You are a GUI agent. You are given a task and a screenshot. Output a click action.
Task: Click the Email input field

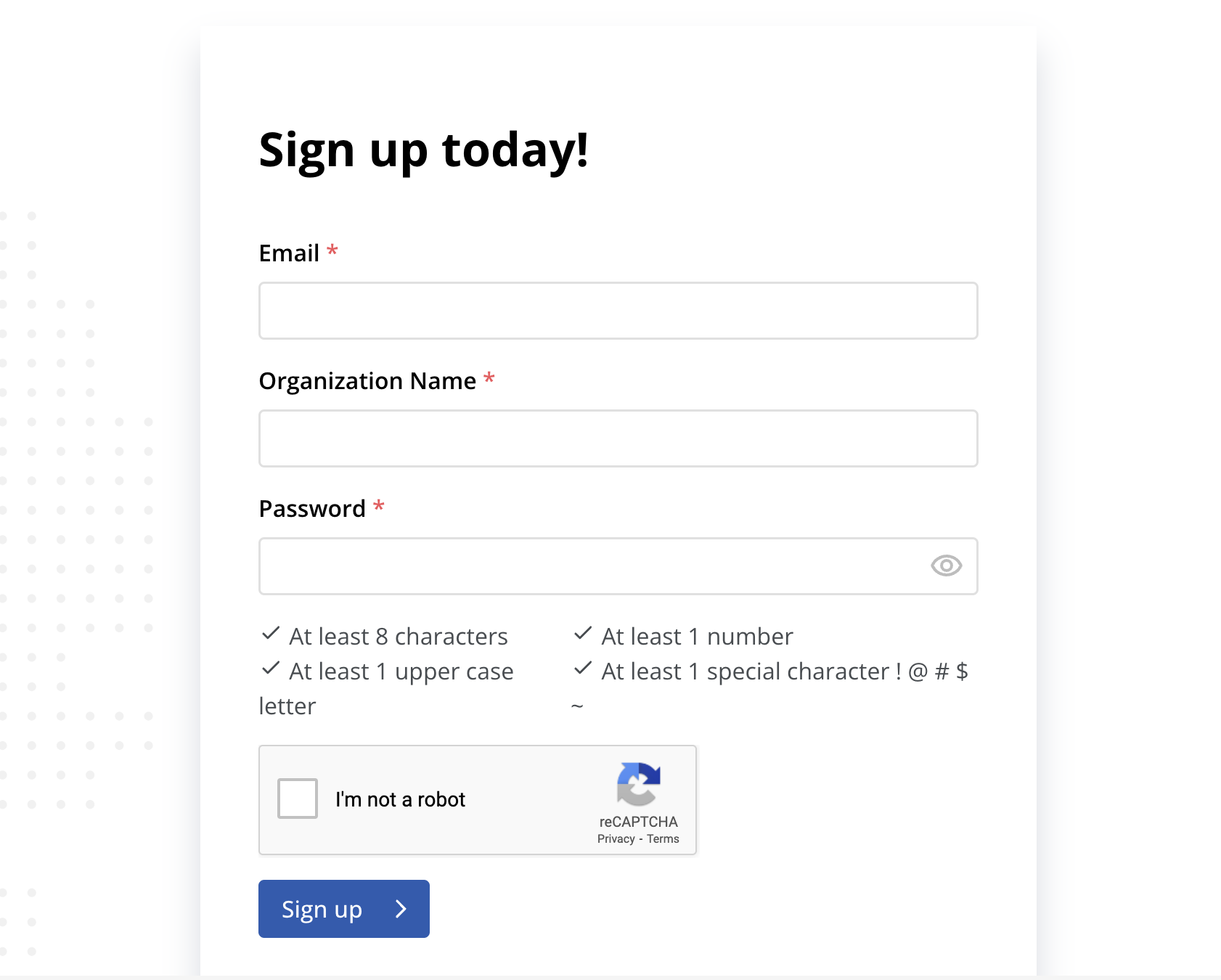pos(618,311)
